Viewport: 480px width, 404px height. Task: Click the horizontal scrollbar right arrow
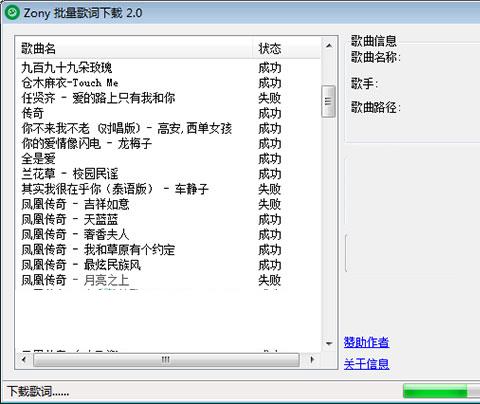312,360
